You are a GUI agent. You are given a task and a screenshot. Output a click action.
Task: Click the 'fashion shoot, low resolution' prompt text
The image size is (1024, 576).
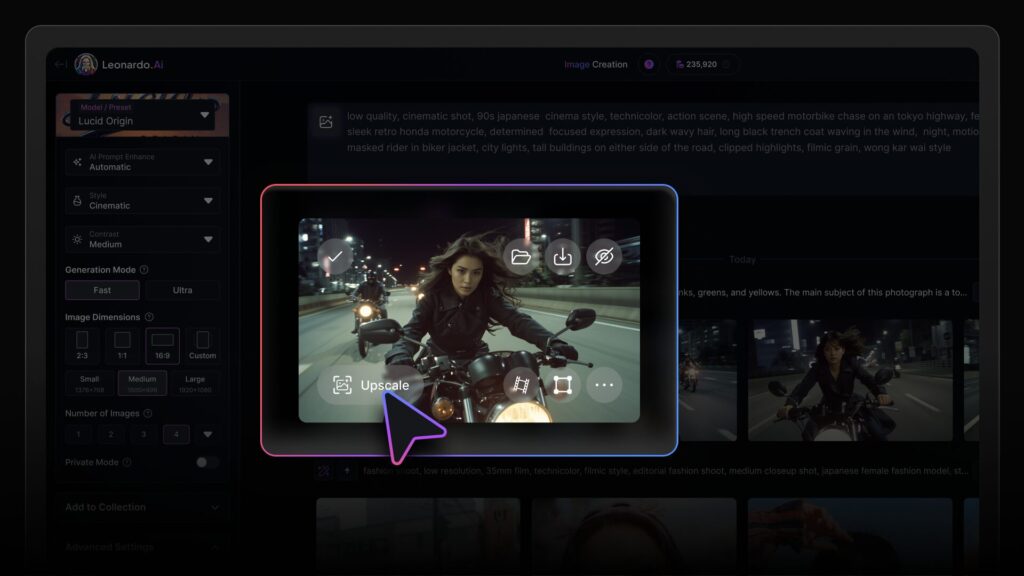(x=665, y=471)
